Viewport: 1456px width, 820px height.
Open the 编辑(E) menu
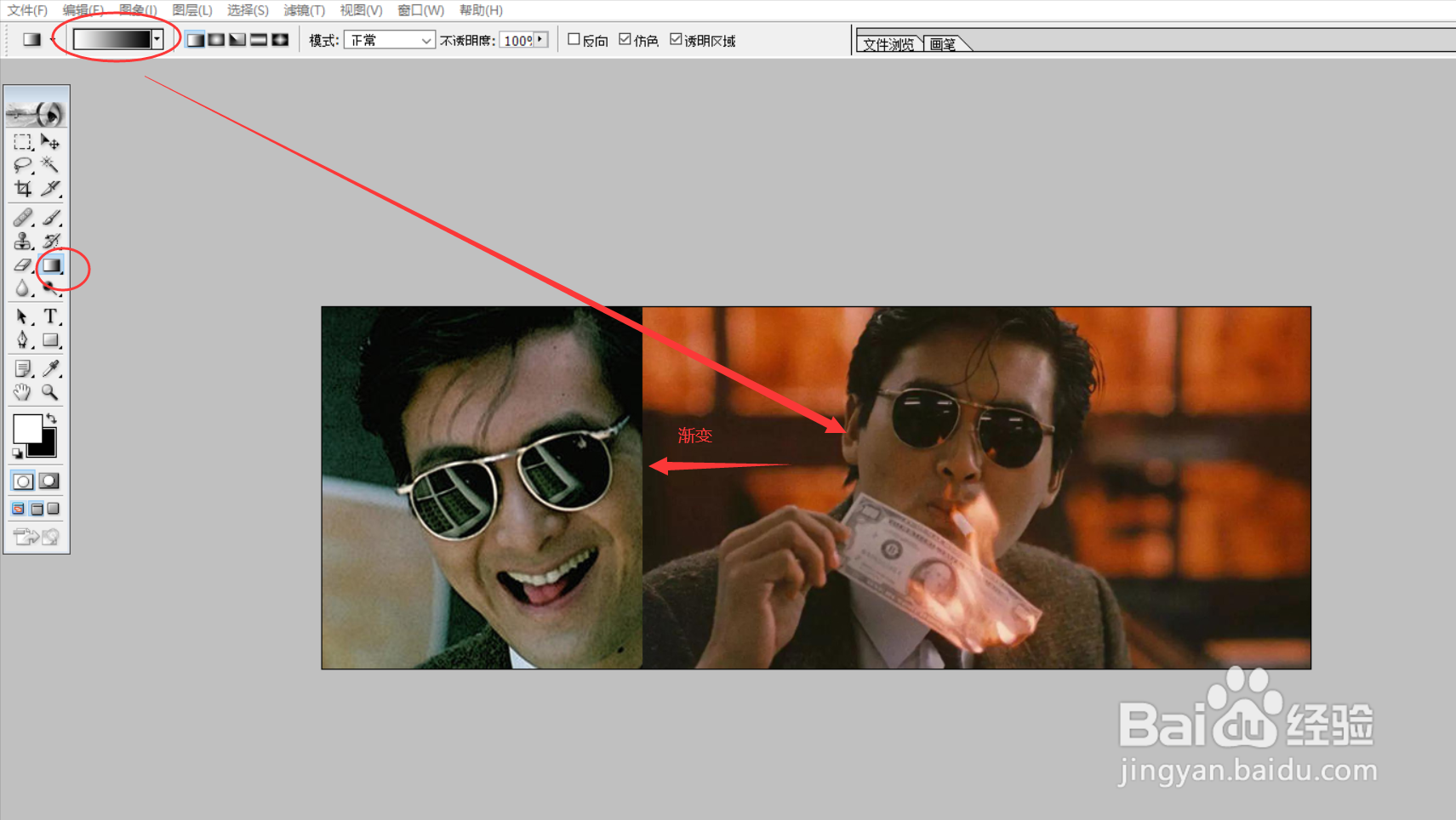(x=83, y=10)
